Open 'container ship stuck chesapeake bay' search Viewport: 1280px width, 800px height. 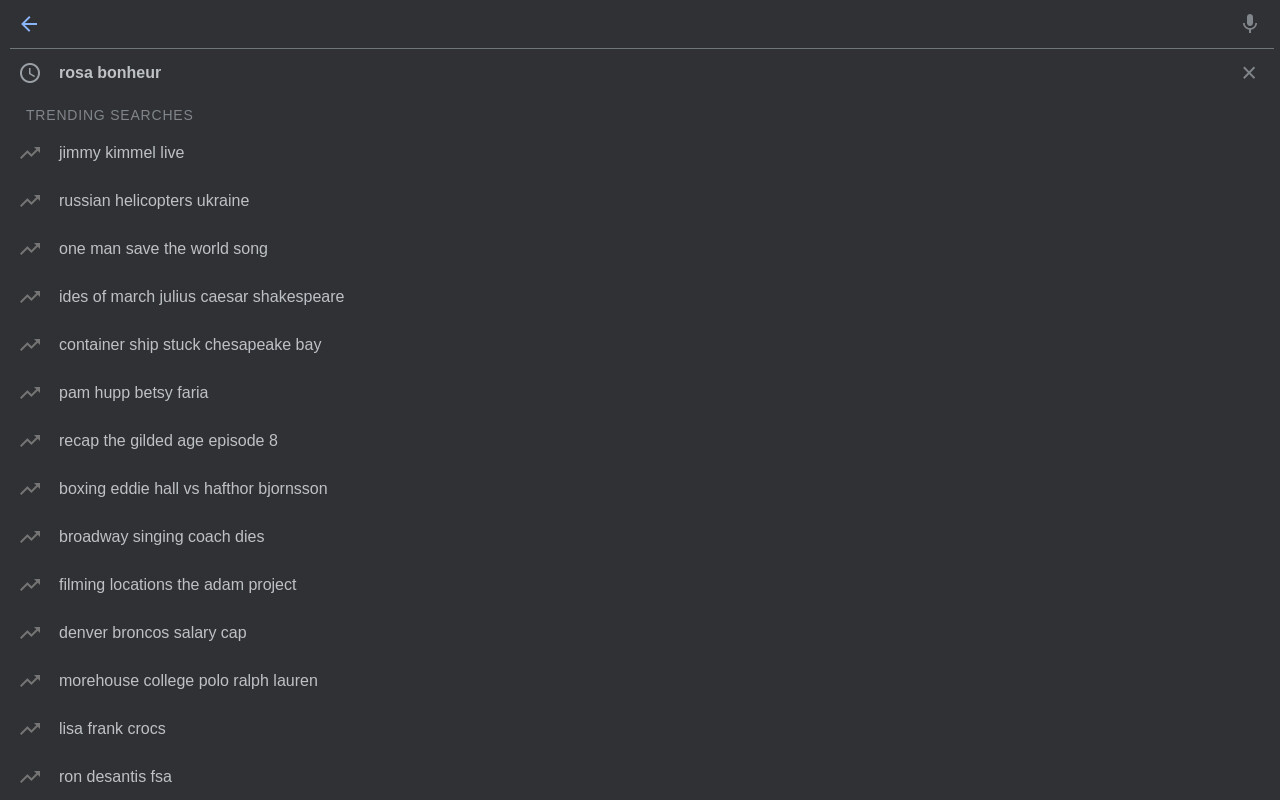[x=640, y=345]
